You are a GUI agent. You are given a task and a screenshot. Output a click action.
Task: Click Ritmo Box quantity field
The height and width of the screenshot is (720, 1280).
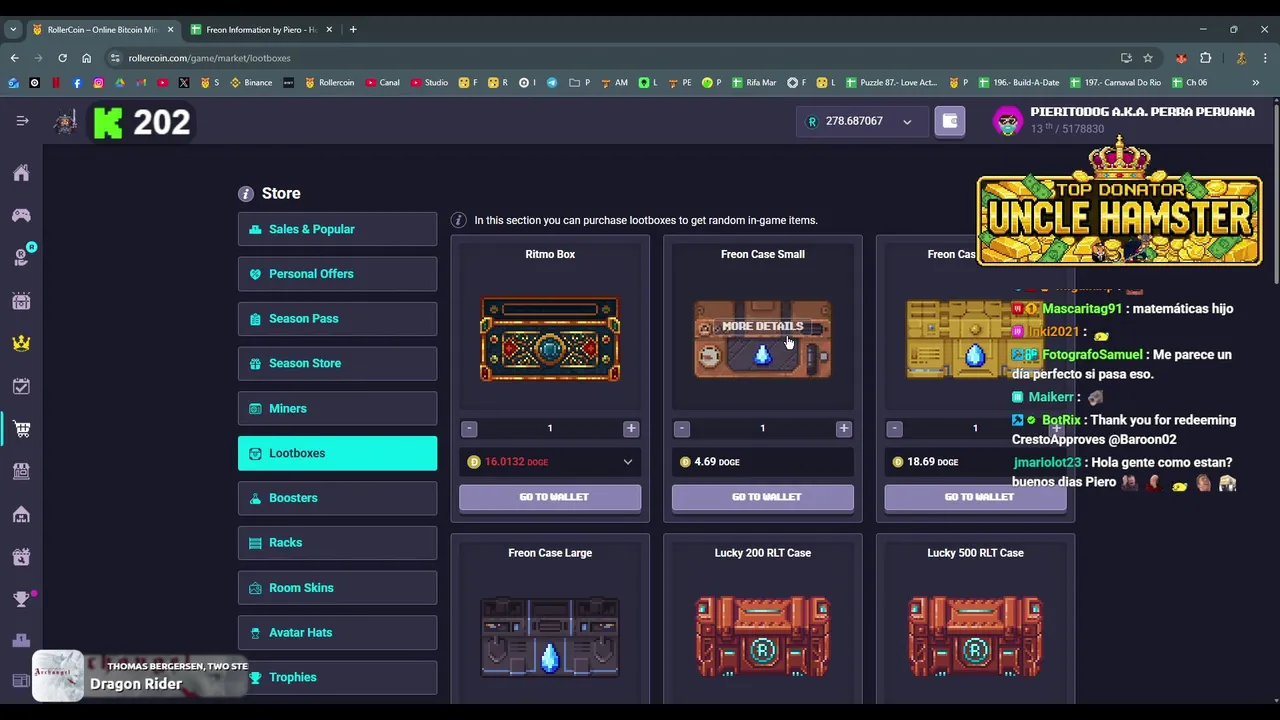[x=550, y=429]
